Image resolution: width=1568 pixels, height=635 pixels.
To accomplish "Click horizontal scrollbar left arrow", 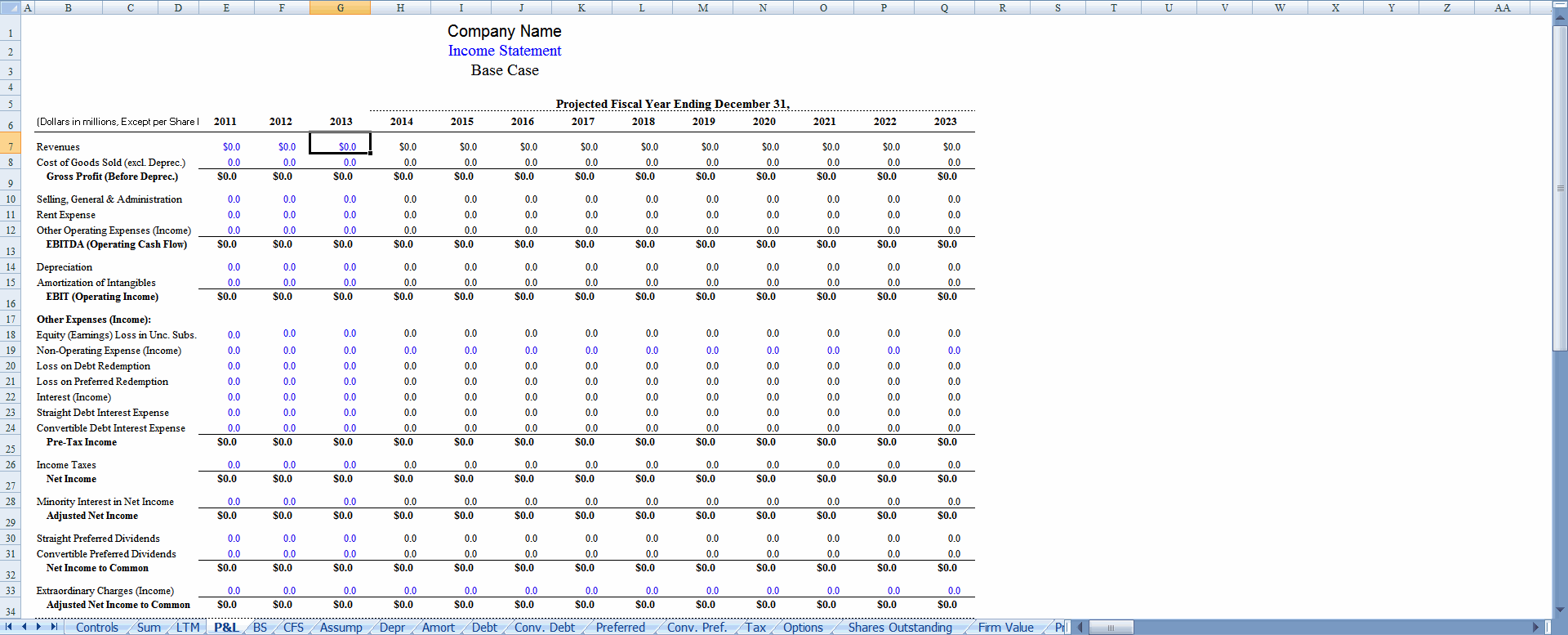I will pos(1080,628).
